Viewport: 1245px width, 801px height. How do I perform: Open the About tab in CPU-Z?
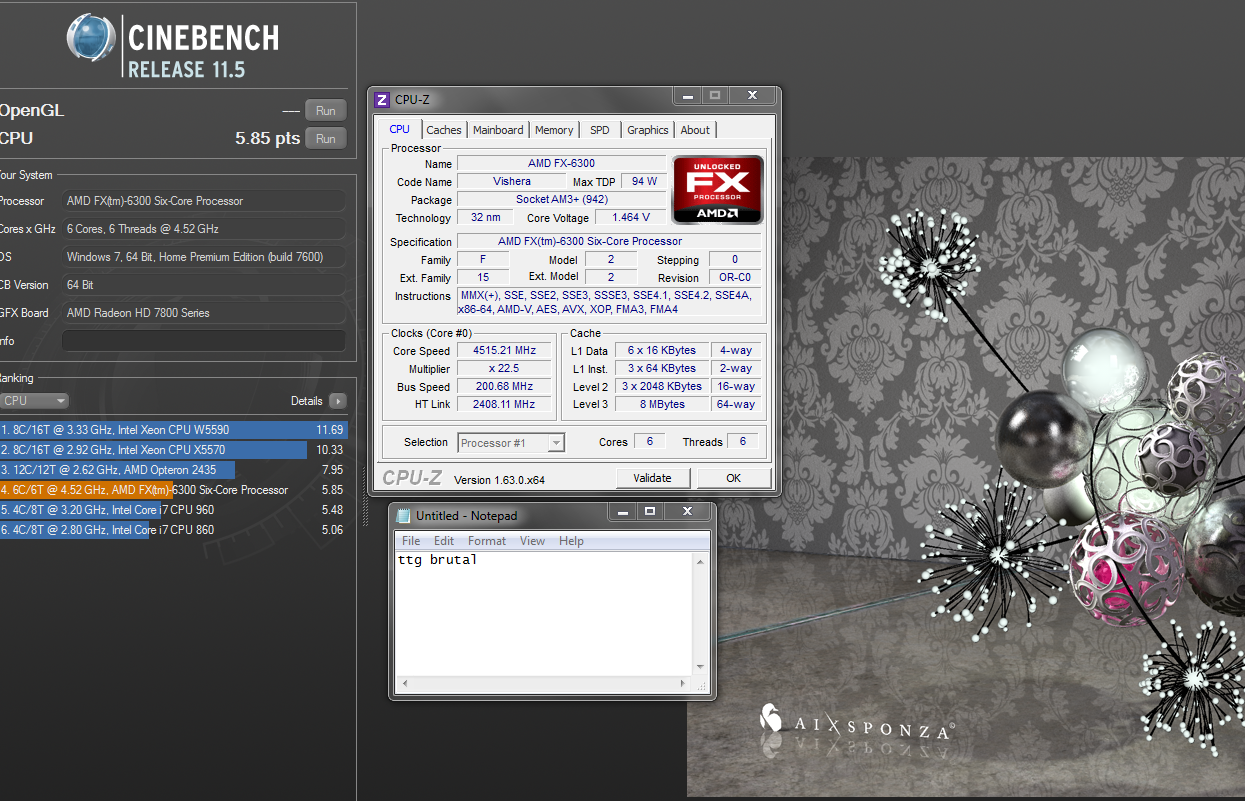[695, 130]
